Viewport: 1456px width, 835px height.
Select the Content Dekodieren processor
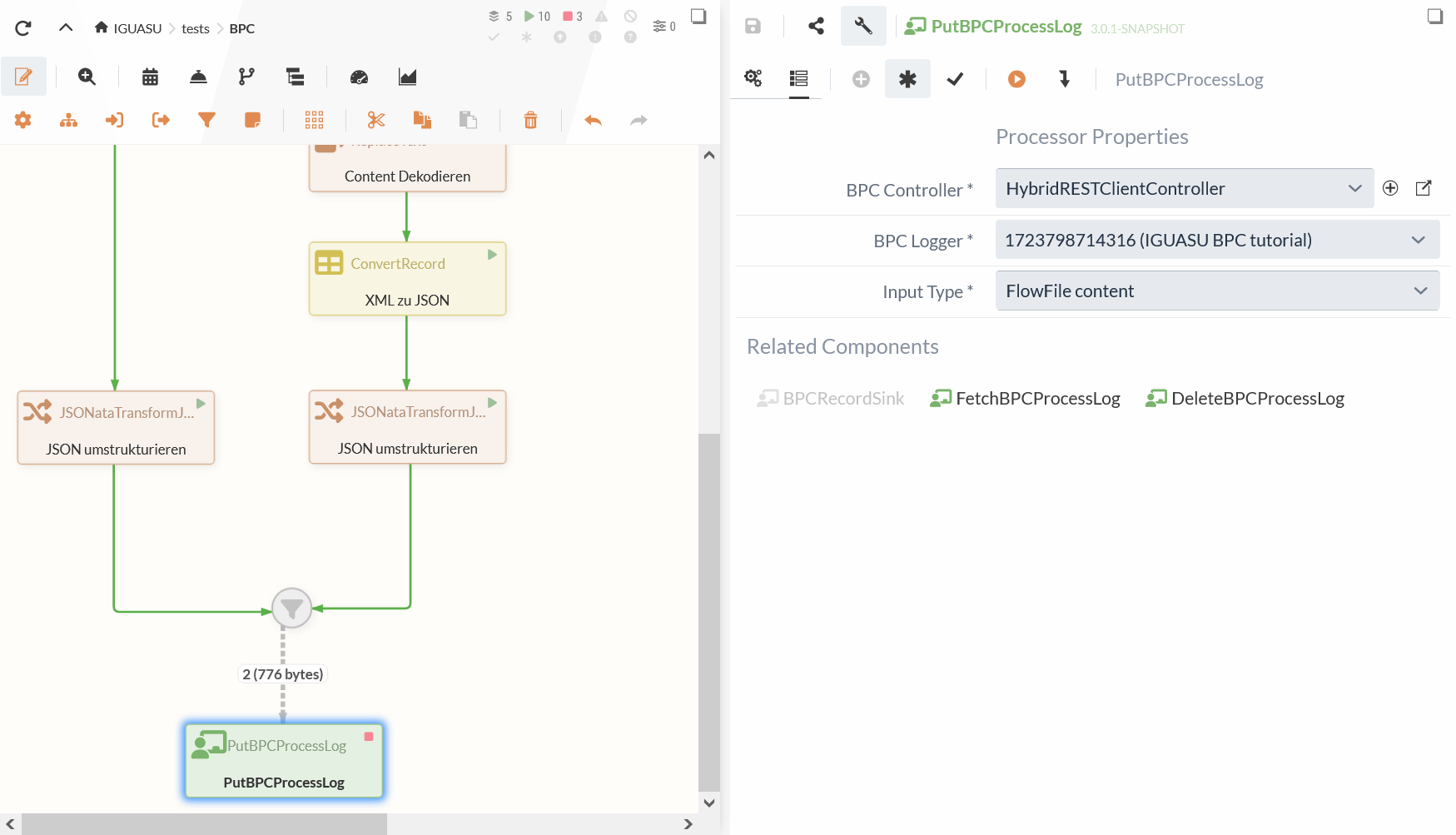pos(407,169)
